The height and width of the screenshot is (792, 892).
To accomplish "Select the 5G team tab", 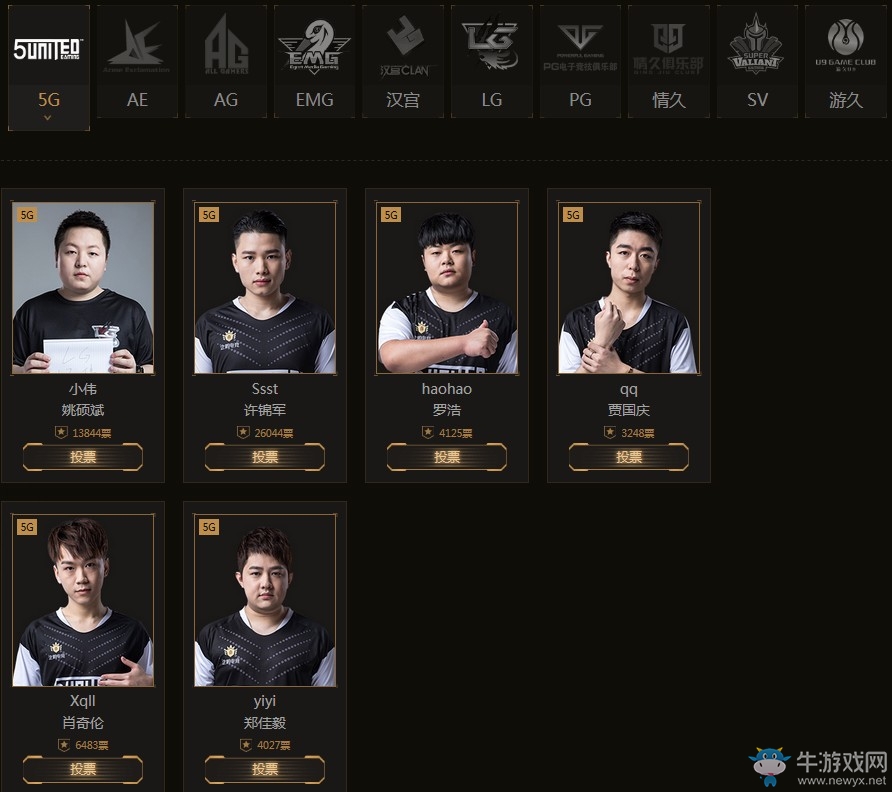I will pos(49,68).
